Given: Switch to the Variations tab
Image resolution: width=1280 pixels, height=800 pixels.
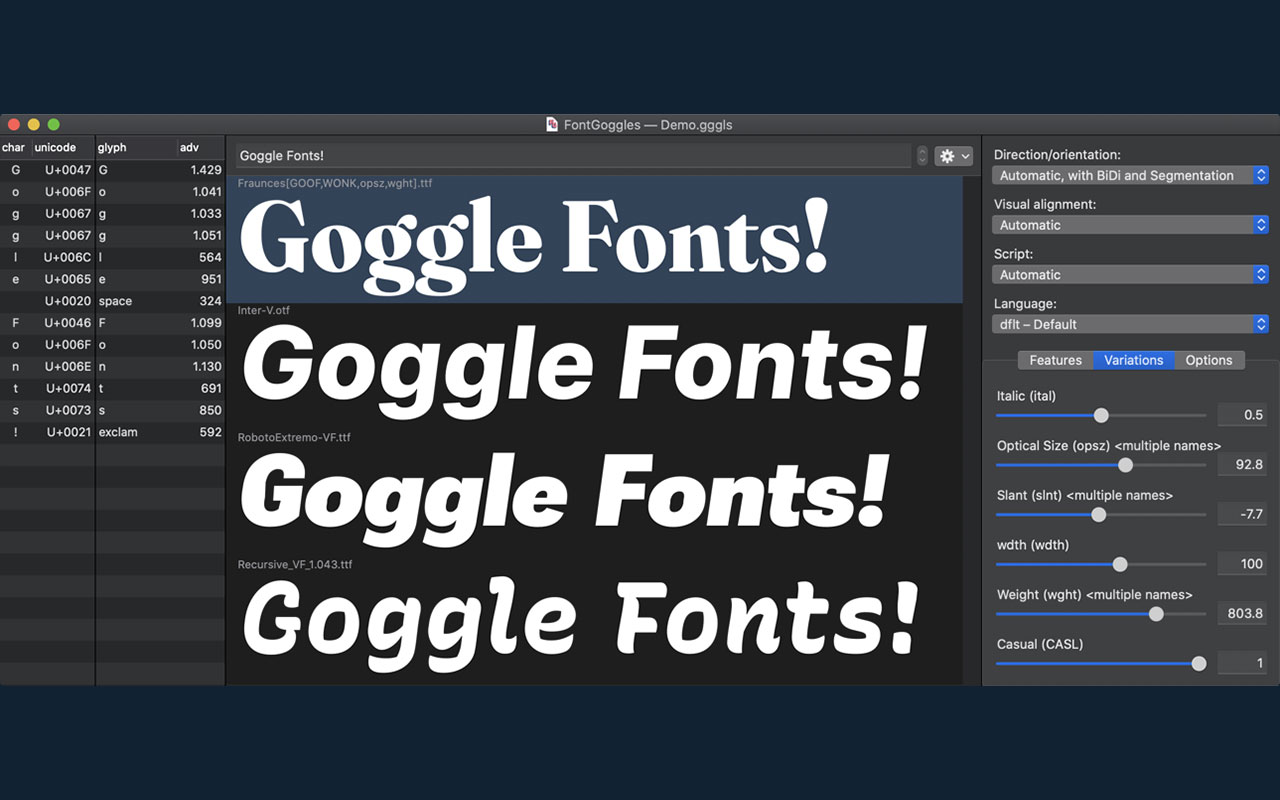Looking at the screenshot, I should 1133,360.
